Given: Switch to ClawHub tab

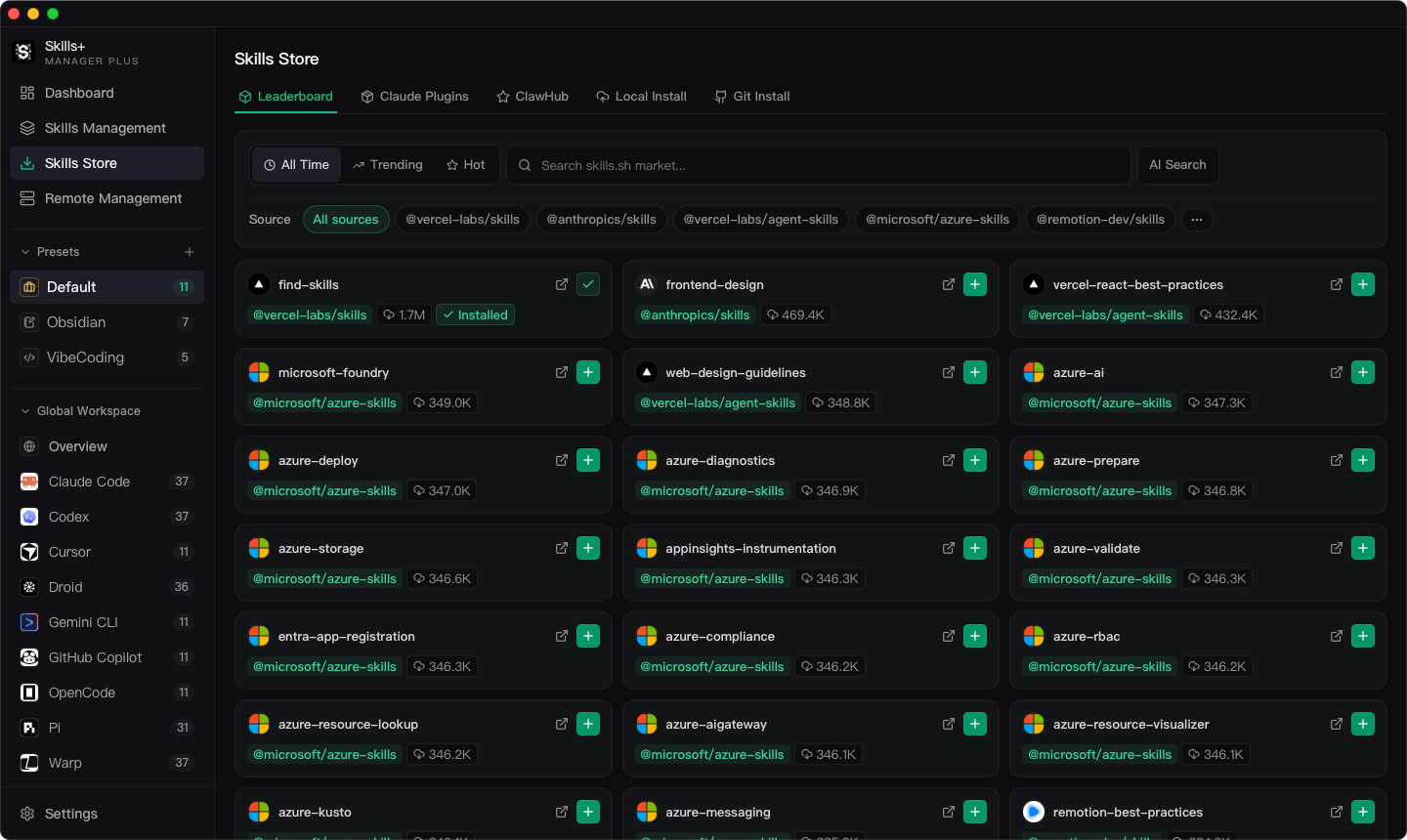Looking at the screenshot, I should pyautogui.click(x=533, y=97).
